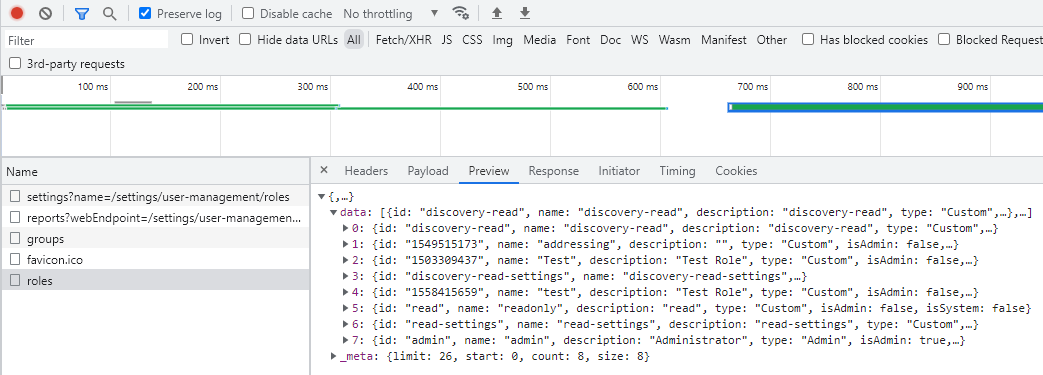Image resolution: width=1043 pixels, height=375 pixels.
Task: Filter by Fetch/XHR requests
Action: [404, 40]
